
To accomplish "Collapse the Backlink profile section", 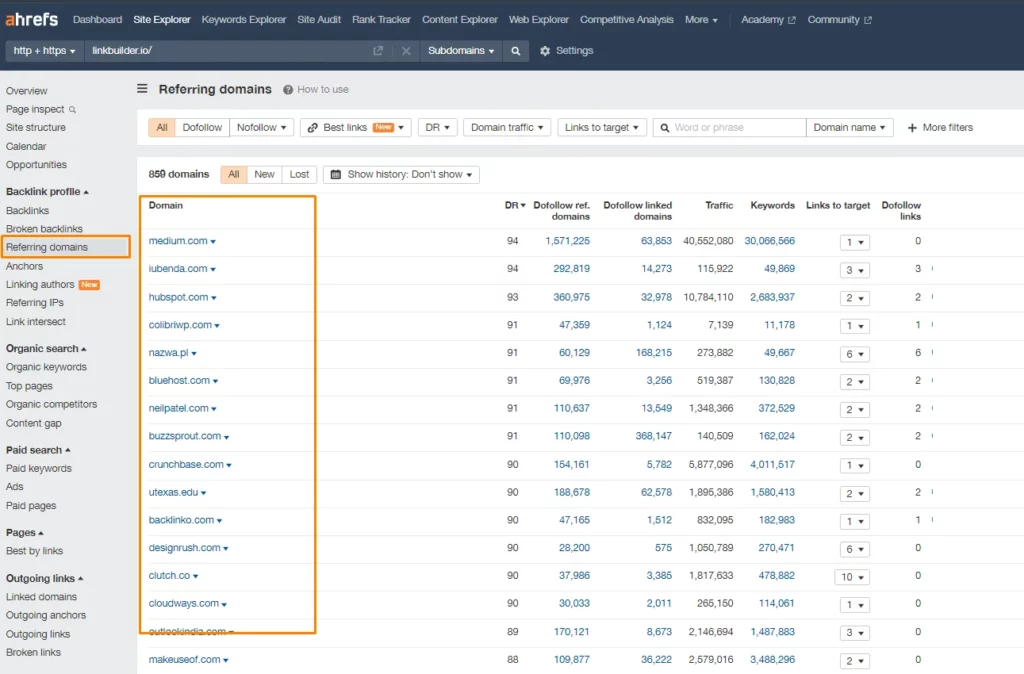I will [47, 191].
